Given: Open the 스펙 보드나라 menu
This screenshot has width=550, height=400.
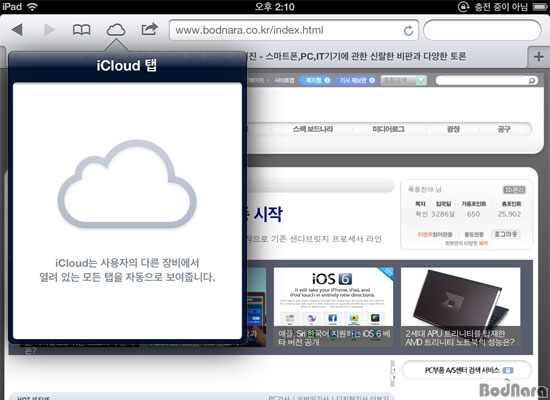Looking at the screenshot, I should tap(313, 129).
